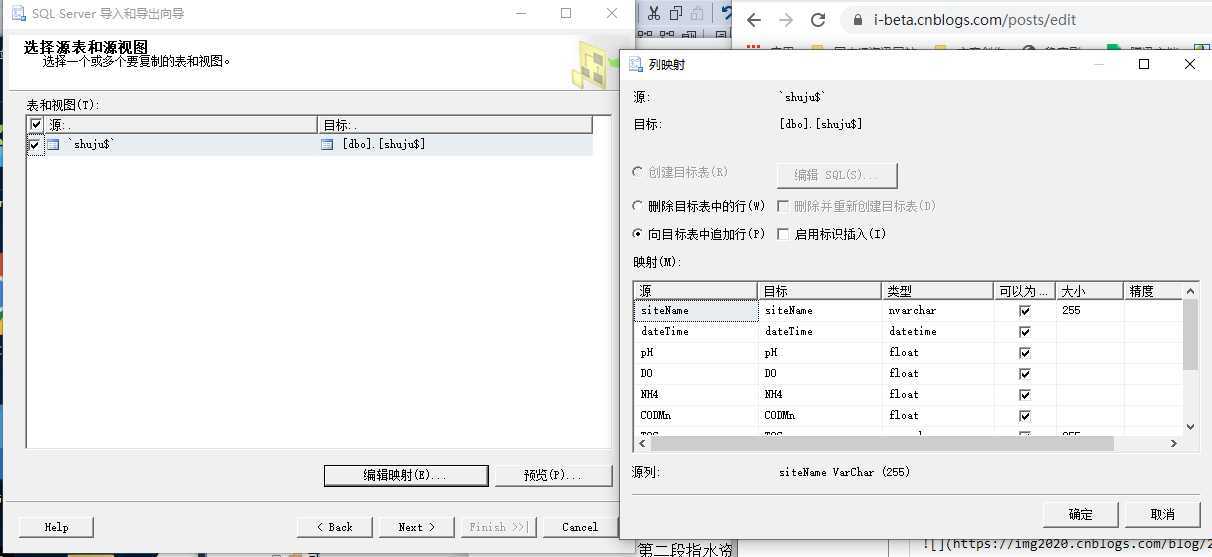1212x557 pixels.
Task: Toggle nullable checkbox for siteName row
Action: [x=1024, y=311]
